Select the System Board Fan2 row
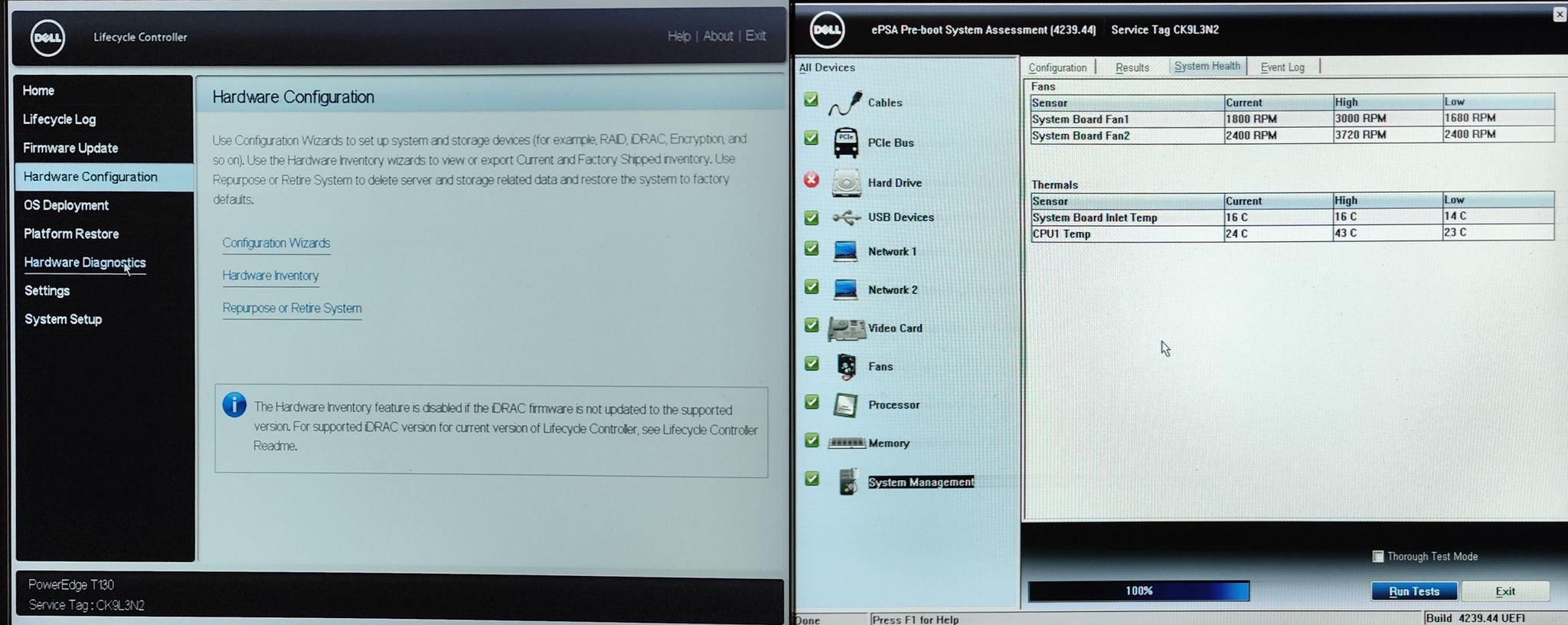Viewport: 1568px width, 625px height. [1292, 135]
